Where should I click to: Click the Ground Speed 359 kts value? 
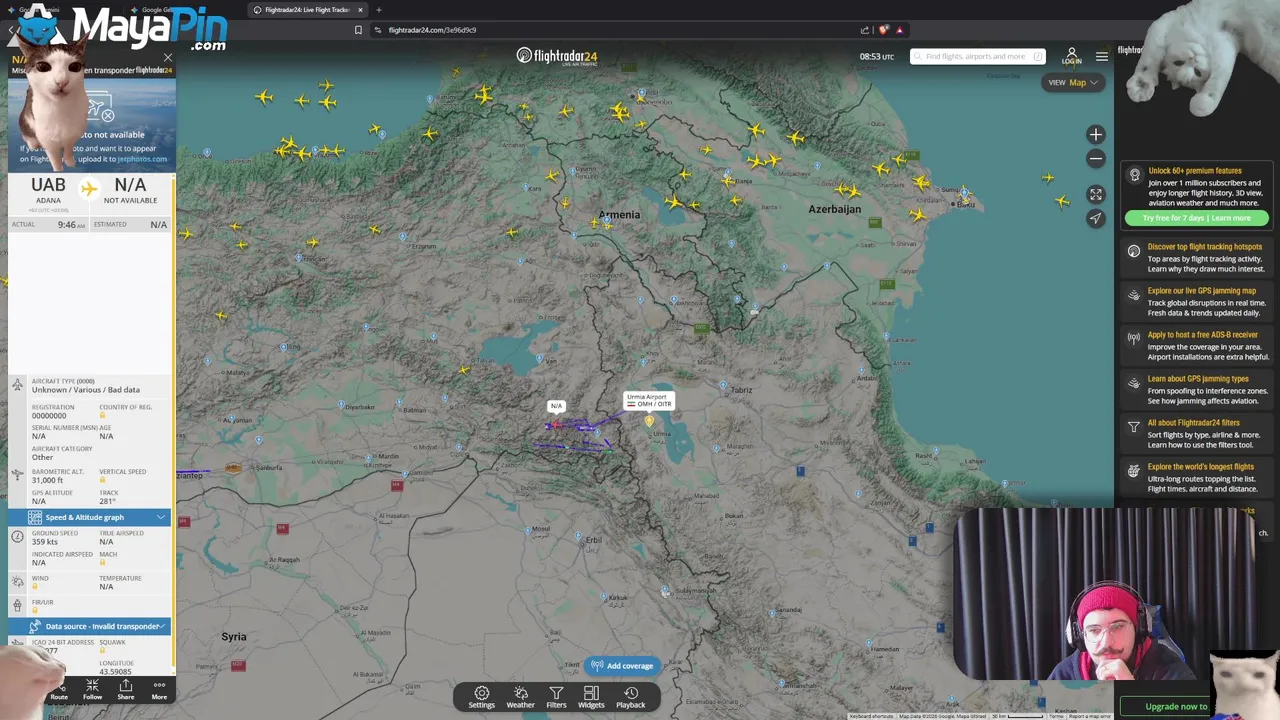[x=45, y=542]
